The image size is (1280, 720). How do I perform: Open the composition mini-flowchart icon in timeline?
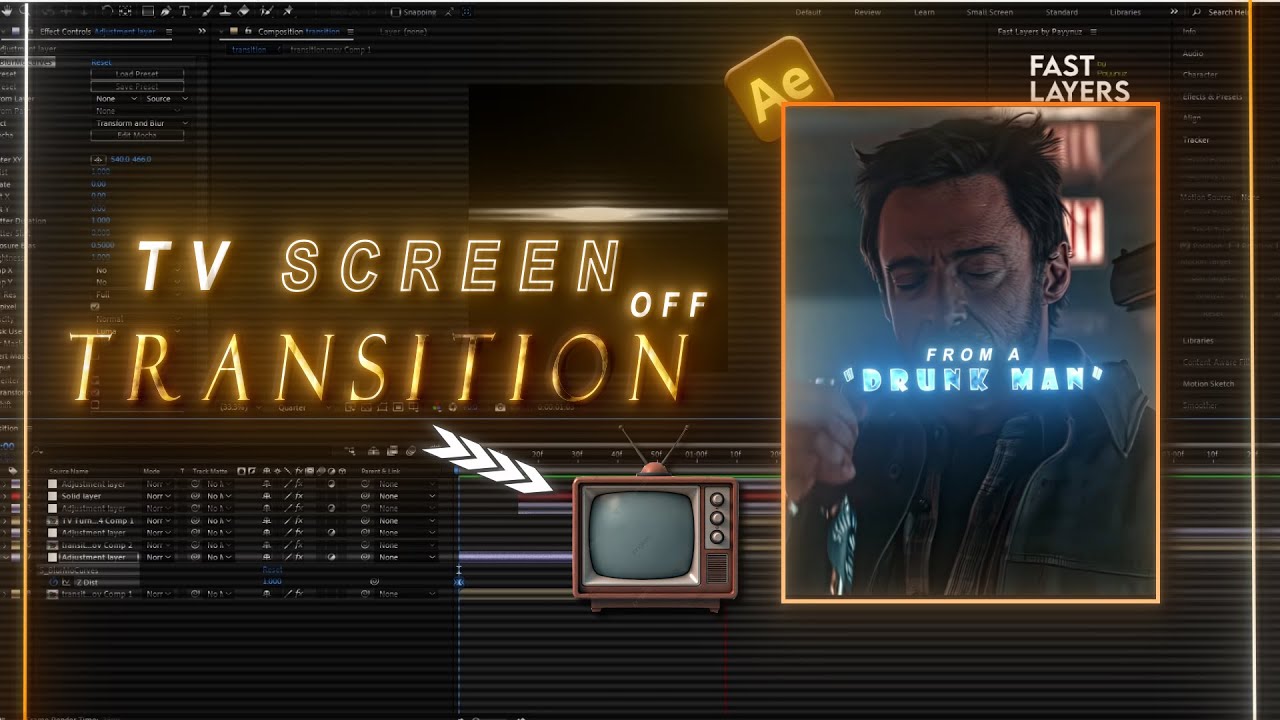pyautogui.click(x=349, y=451)
